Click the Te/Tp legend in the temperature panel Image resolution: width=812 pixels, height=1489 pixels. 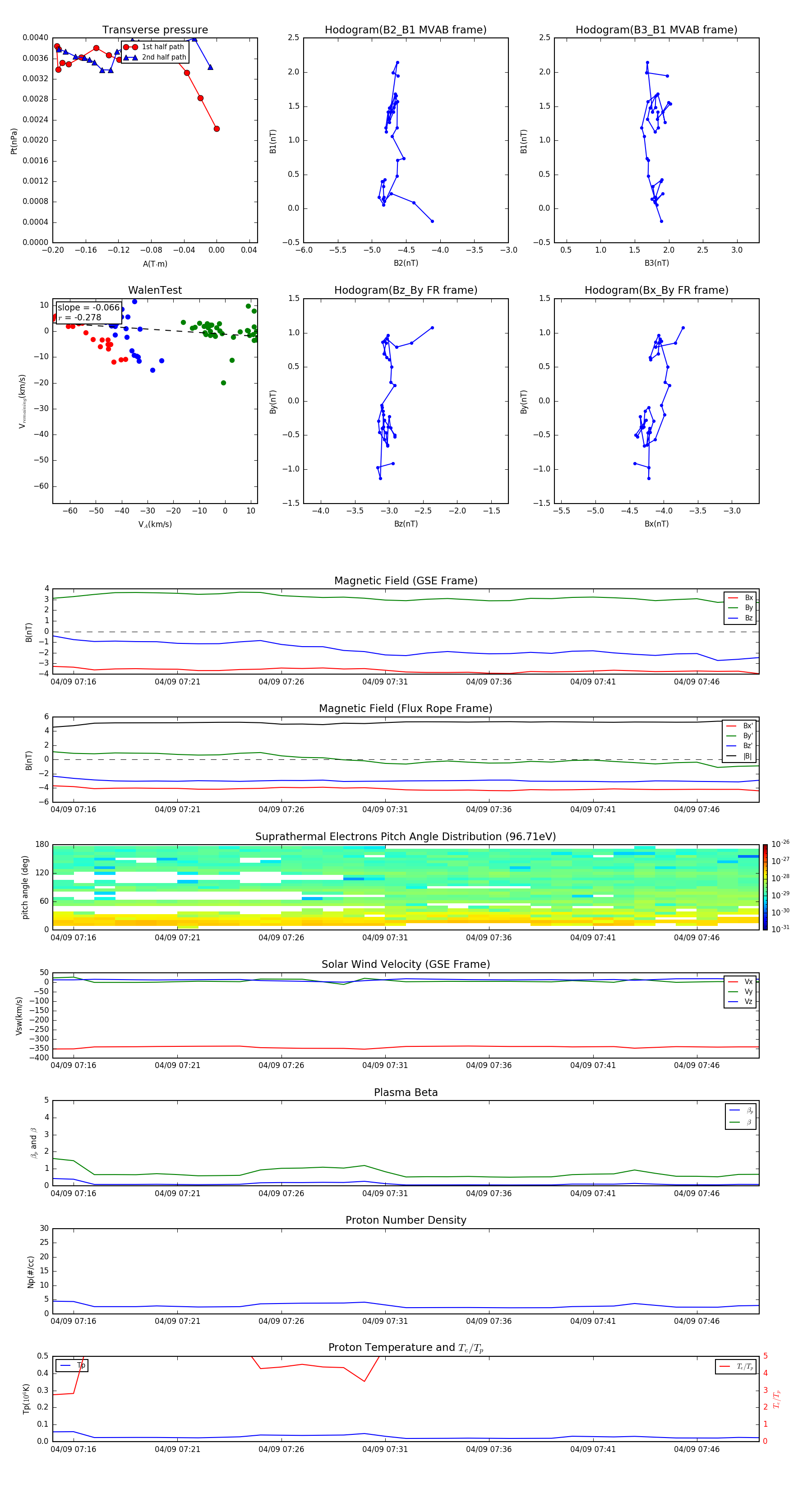[x=736, y=1366]
